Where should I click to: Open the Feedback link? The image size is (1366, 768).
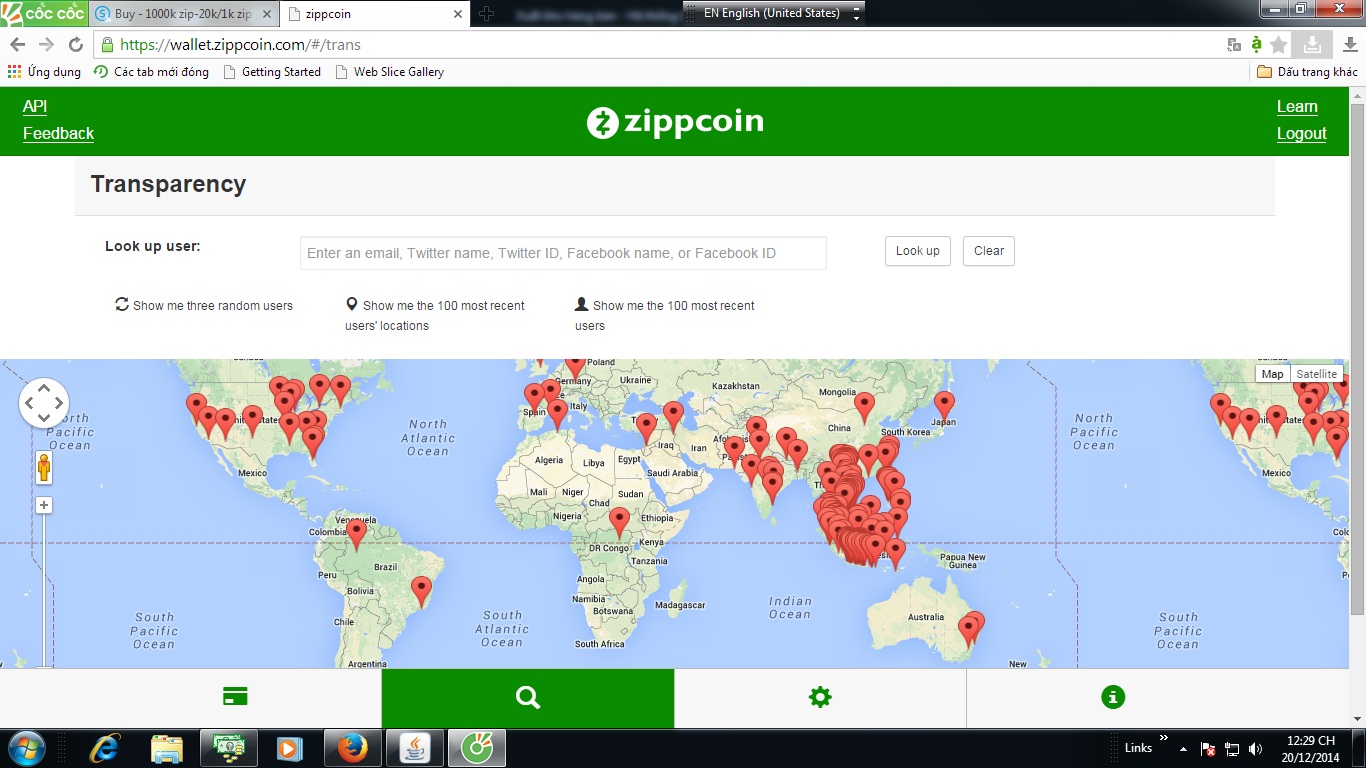(58, 134)
